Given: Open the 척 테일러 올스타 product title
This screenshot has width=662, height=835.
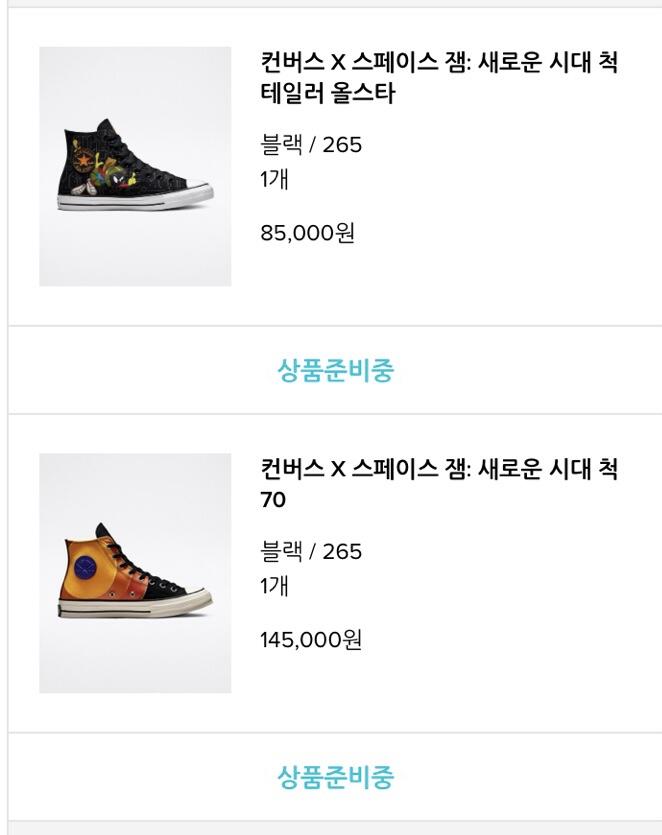Looking at the screenshot, I should coord(438,78).
